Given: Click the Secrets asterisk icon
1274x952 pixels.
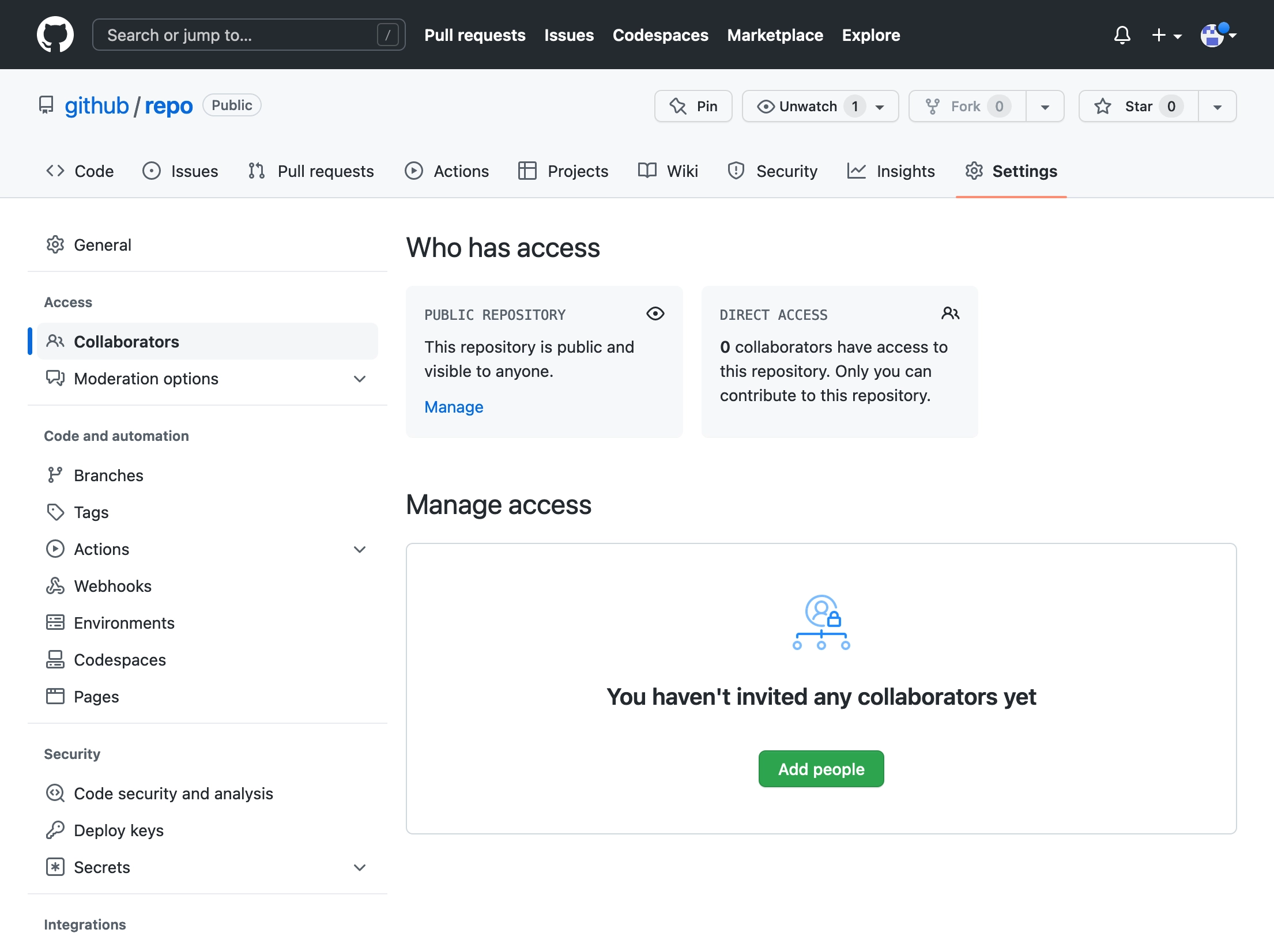Looking at the screenshot, I should [55, 867].
